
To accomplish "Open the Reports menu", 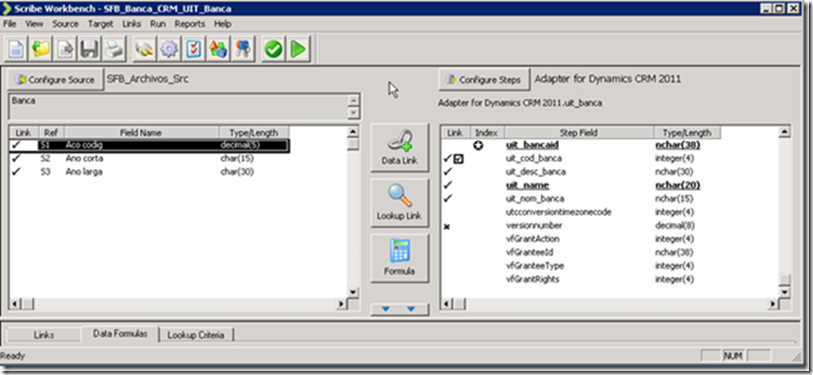I will [190, 24].
